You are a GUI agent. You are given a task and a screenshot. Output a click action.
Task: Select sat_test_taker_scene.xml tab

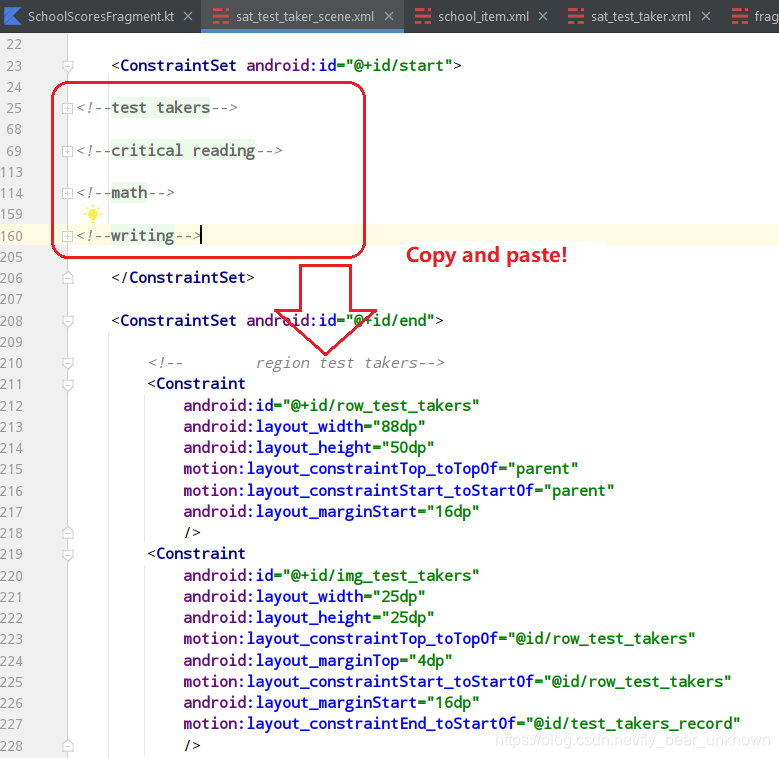pyautogui.click(x=305, y=16)
